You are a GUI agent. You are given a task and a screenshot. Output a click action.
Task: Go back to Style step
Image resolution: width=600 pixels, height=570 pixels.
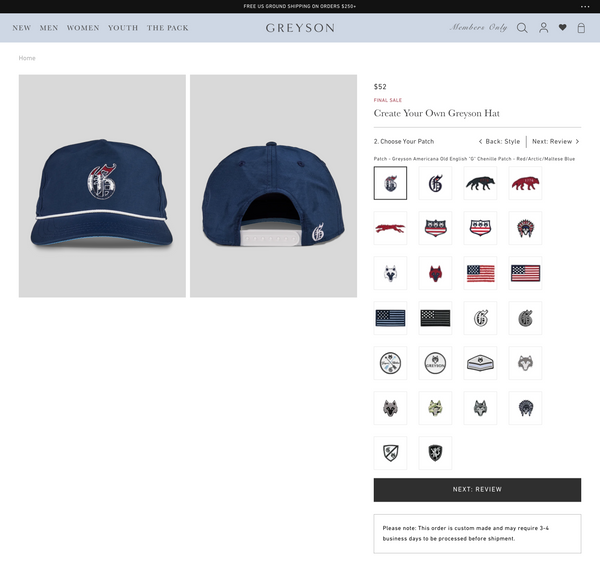[x=499, y=142]
